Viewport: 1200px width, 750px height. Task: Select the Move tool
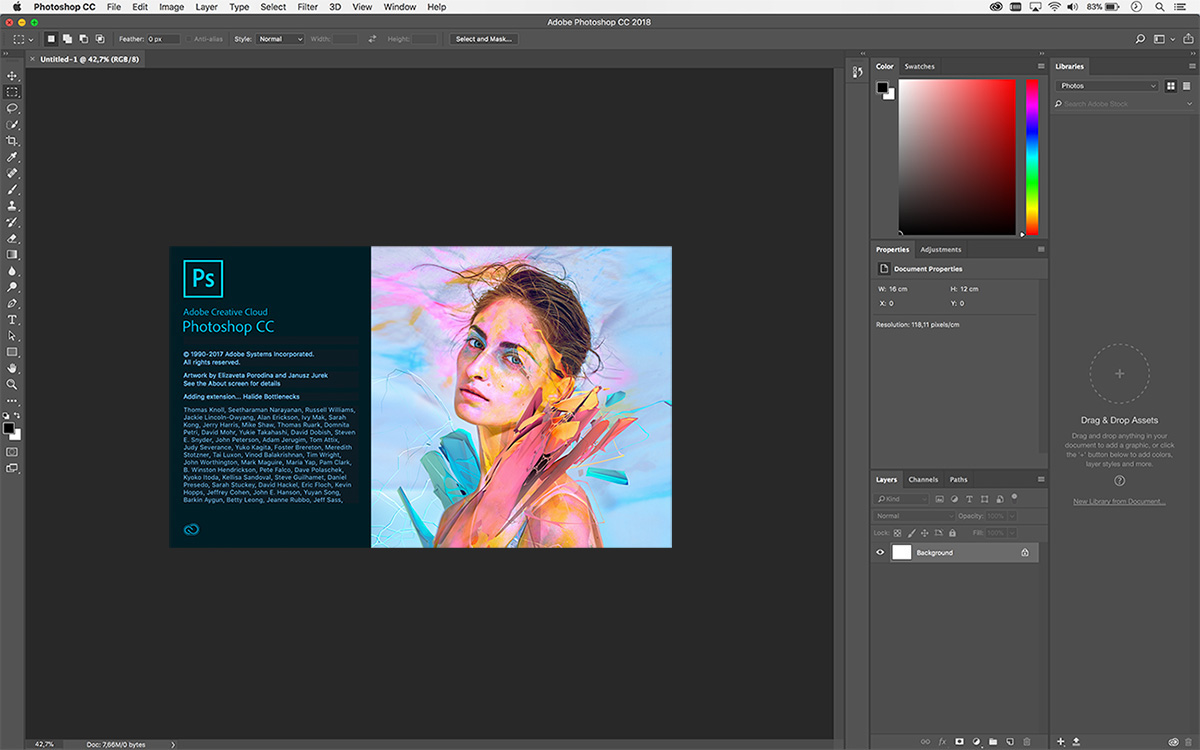coord(12,74)
